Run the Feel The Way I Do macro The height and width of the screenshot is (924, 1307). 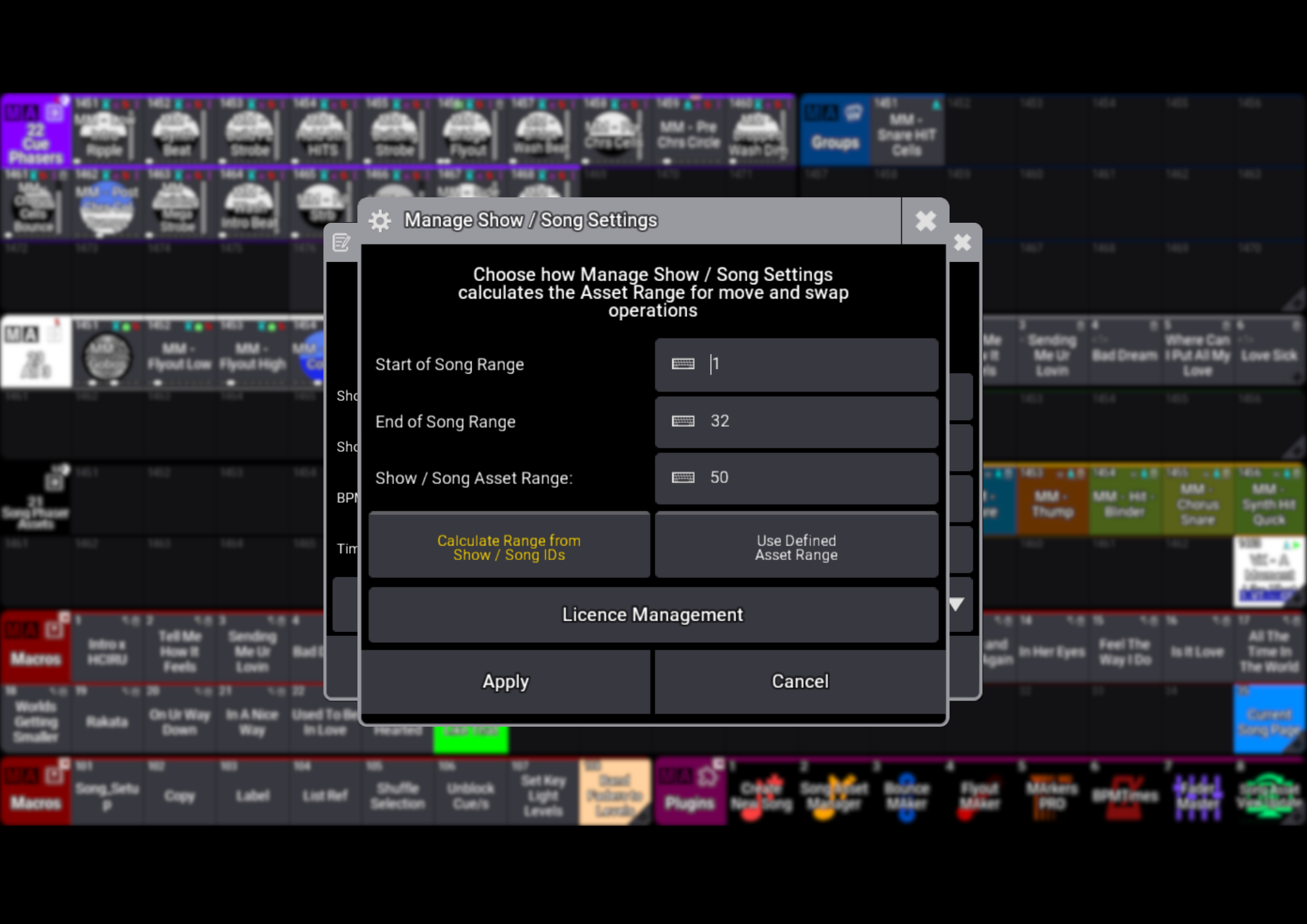point(1124,648)
